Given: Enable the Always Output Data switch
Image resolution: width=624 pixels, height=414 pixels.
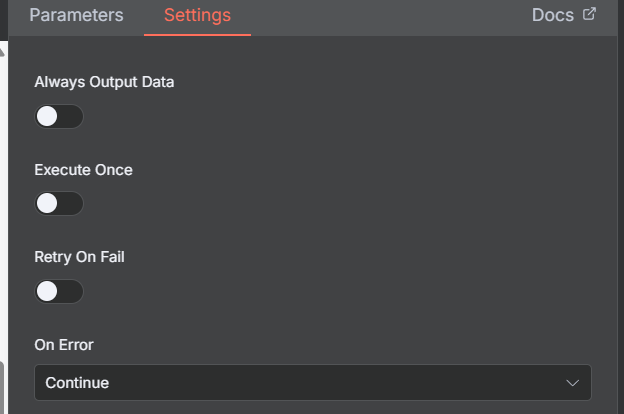Looking at the screenshot, I should [x=59, y=116].
